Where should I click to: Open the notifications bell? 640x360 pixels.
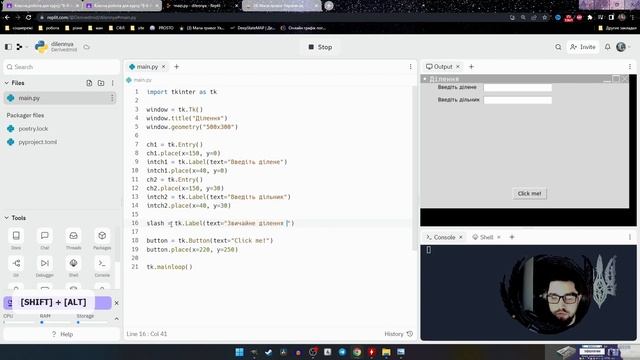click(x=607, y=47)
